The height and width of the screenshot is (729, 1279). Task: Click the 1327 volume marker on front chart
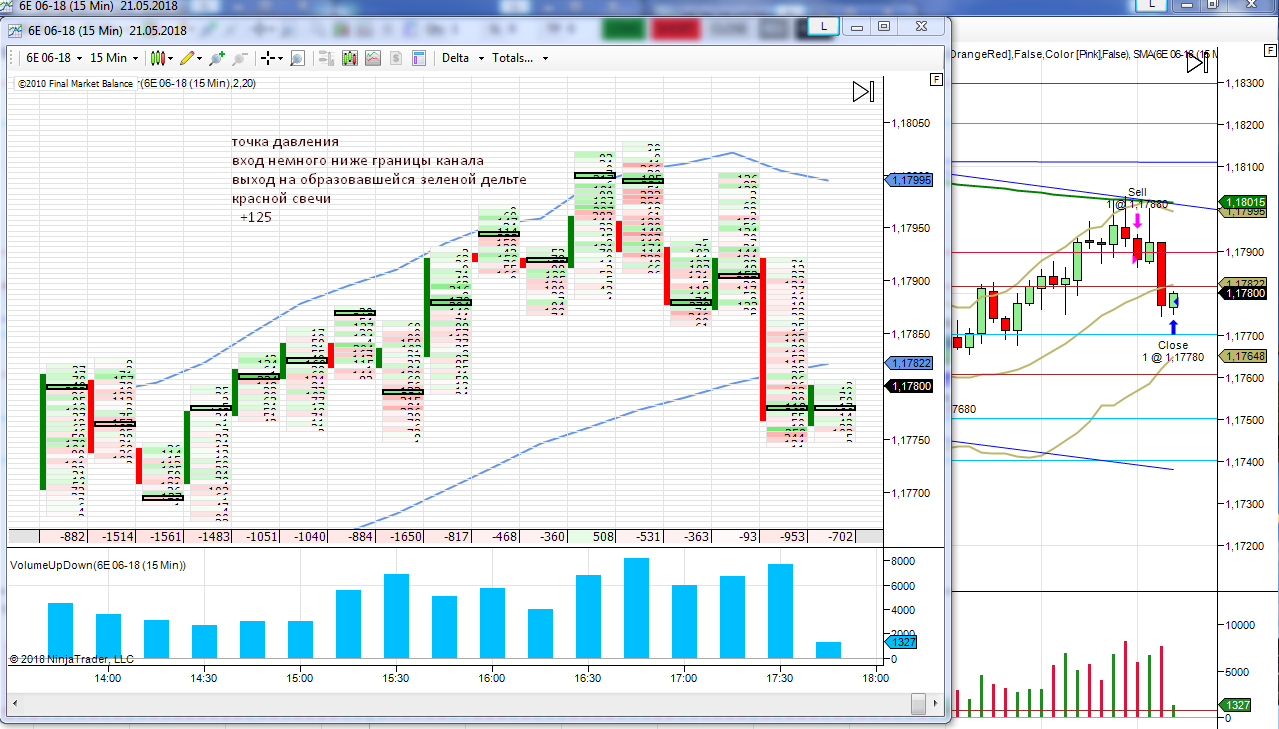[x=901, y=643]
